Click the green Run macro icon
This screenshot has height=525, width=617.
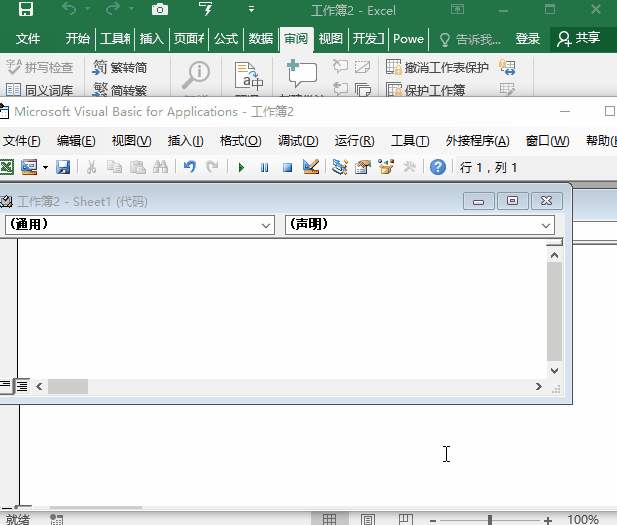point(241,168)
